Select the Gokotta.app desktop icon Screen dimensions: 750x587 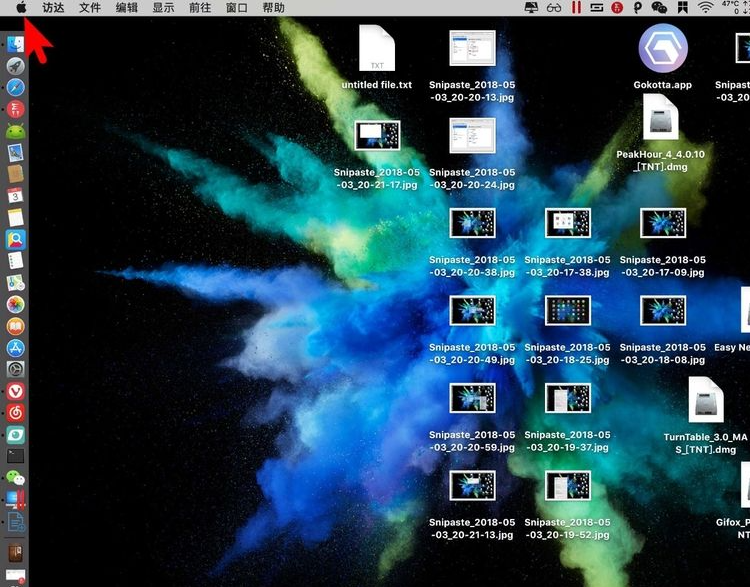pyautogui.click(x=662, y=48)
